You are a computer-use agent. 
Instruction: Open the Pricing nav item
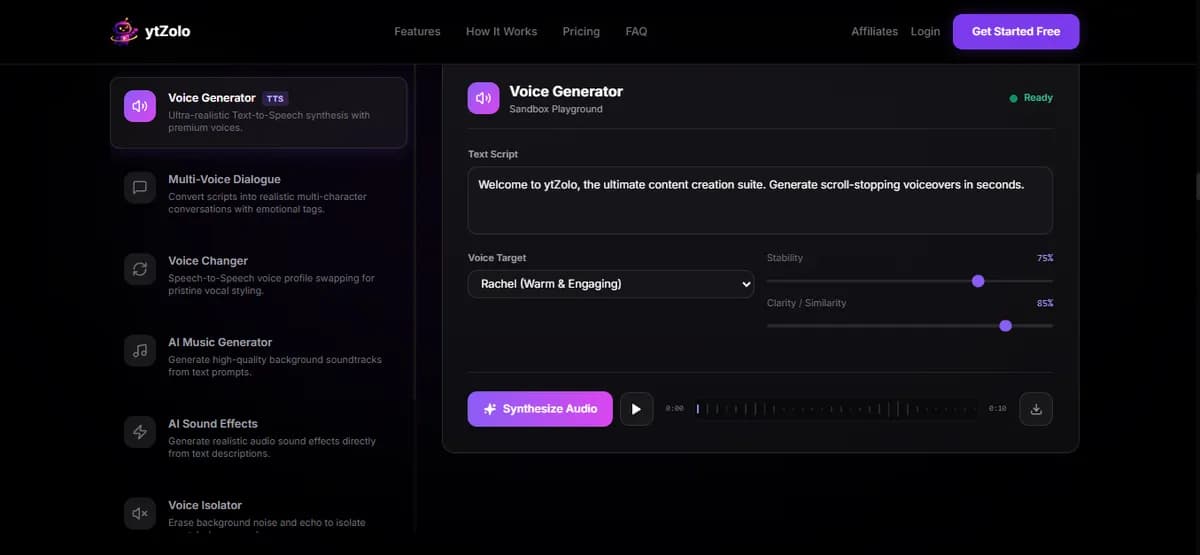tap(581, 31)
